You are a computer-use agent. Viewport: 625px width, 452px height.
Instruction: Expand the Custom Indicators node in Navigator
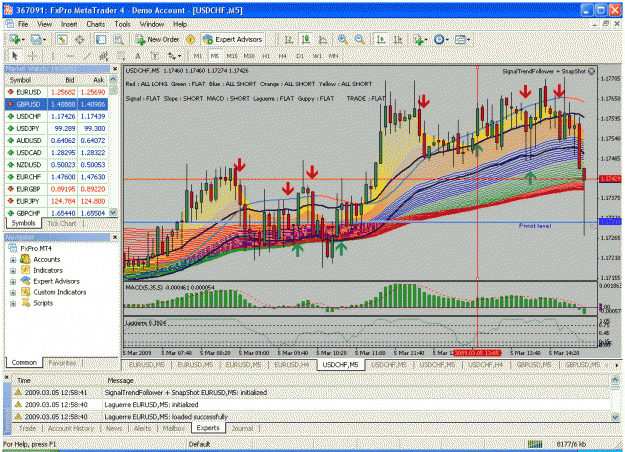(x=13, y=292)
